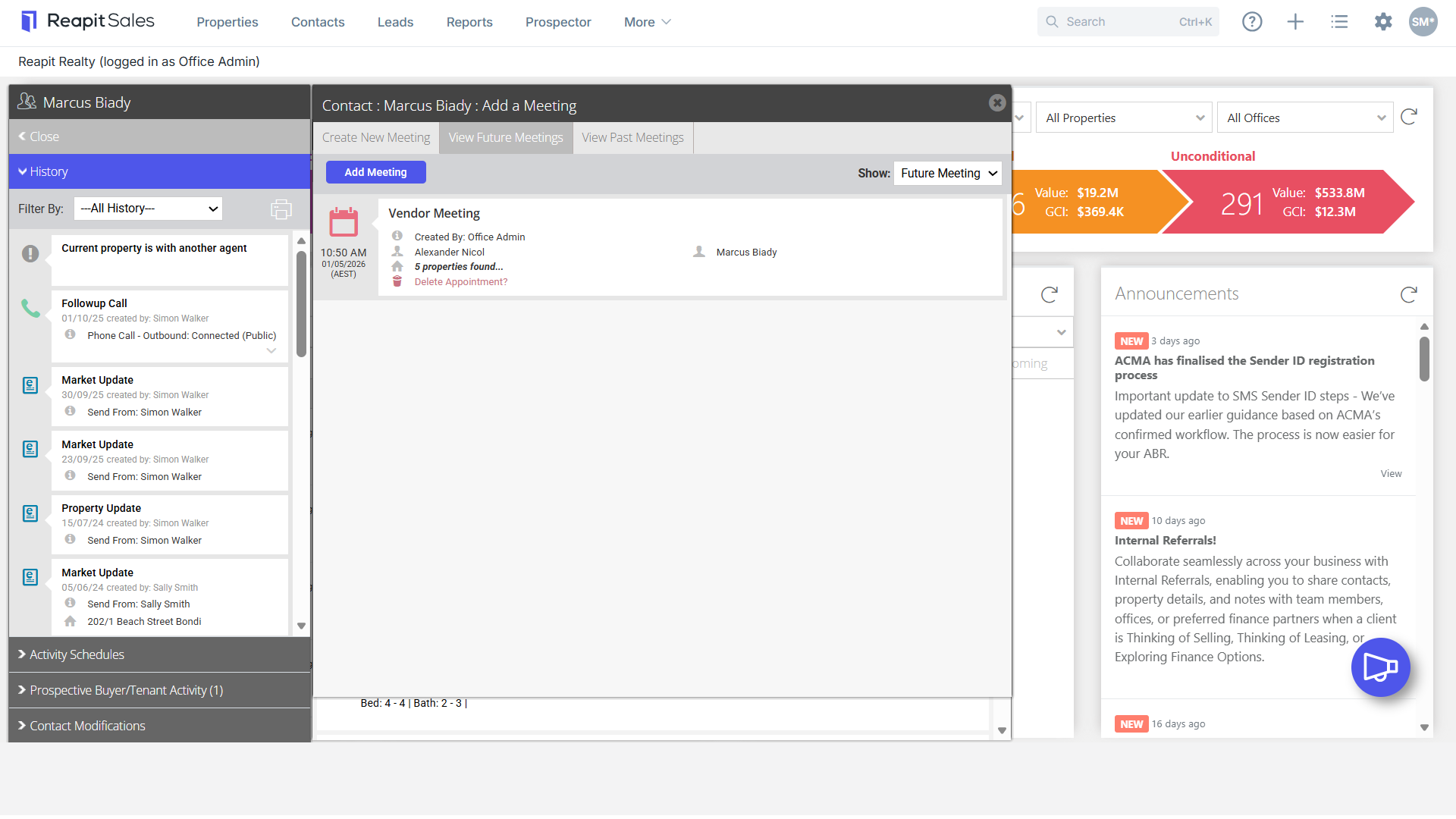The width and height of the screenshot is (1456, 819).
Task: Click the Add Meeting button
Action: click(x=375, y=172)
